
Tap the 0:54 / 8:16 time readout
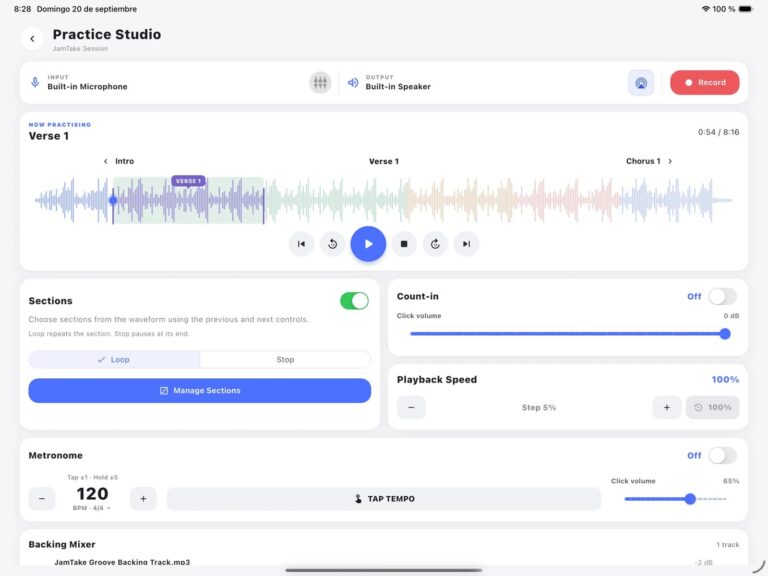(x=719, y=132)
